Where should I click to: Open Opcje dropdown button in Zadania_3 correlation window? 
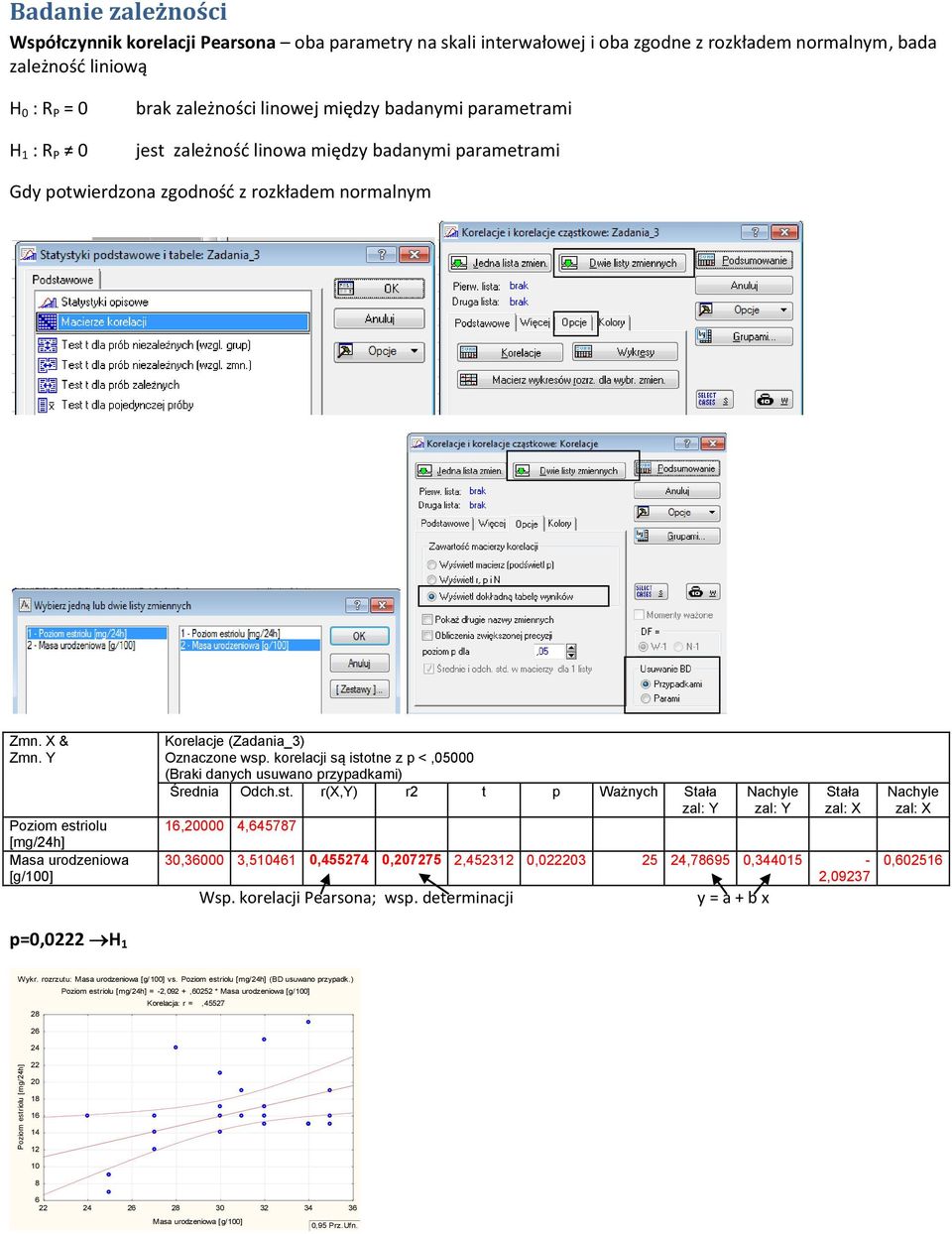[744, 310]
